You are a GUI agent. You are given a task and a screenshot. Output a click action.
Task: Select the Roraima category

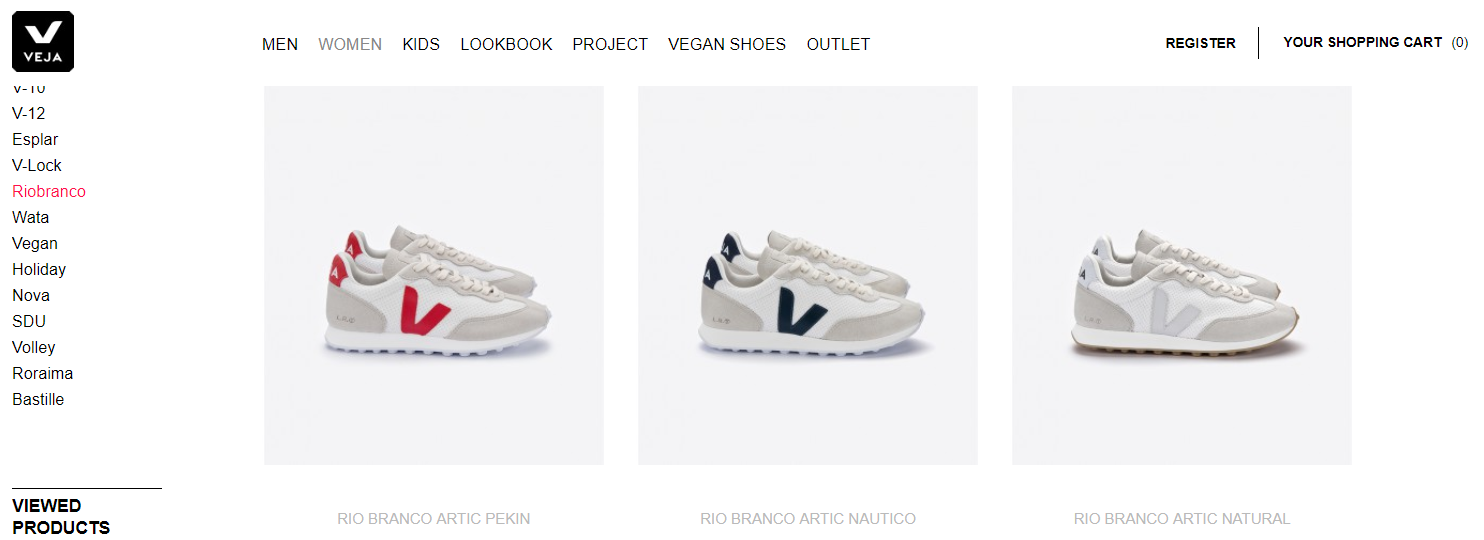[42, 373]
